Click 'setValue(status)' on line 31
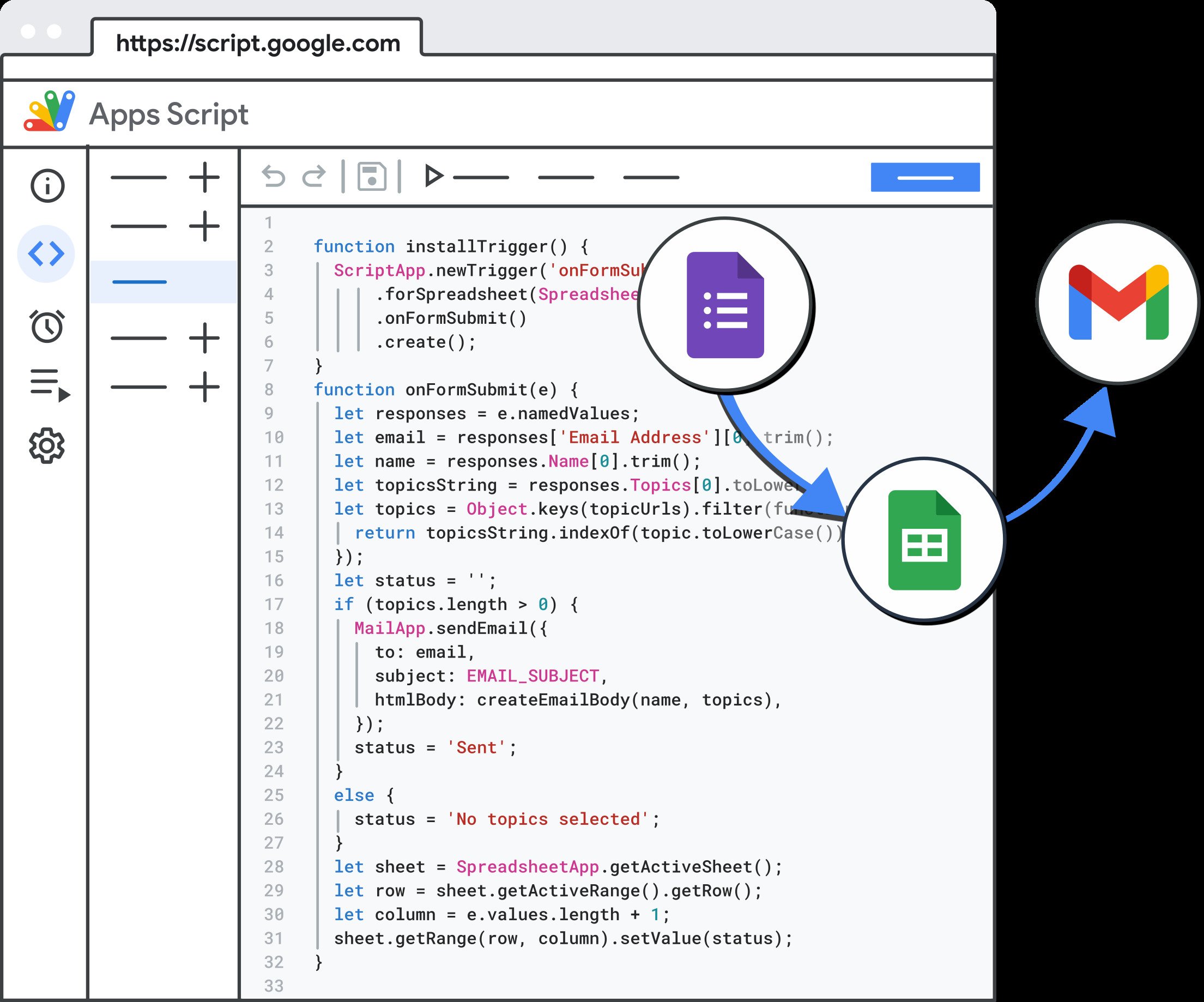1204x1002 pixels. [701, 938]
